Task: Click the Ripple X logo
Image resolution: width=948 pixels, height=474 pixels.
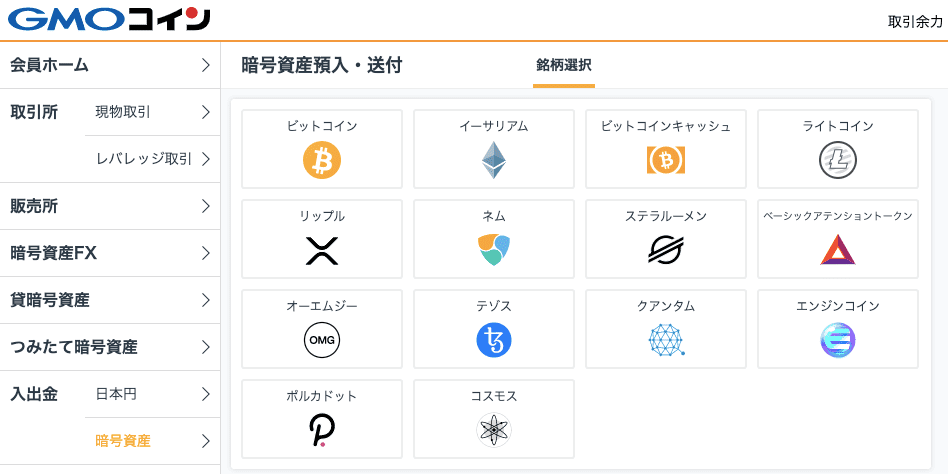Action: pyautogui.click(x=322, y=250)
